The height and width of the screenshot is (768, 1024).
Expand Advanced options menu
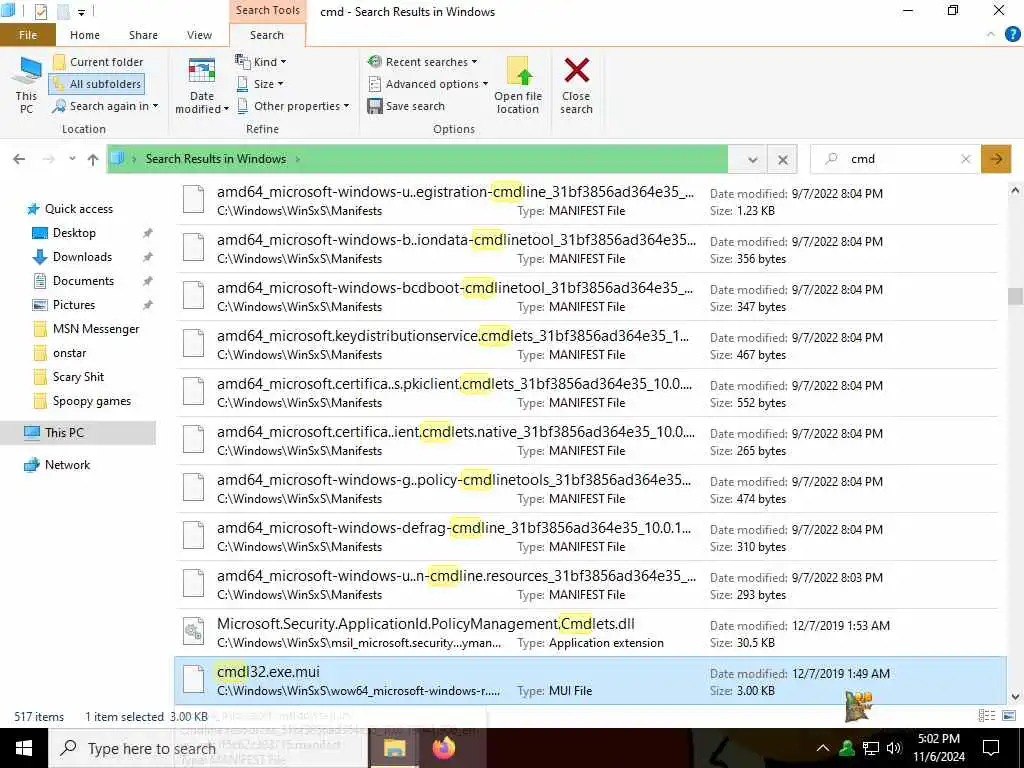tap(428, 84)
